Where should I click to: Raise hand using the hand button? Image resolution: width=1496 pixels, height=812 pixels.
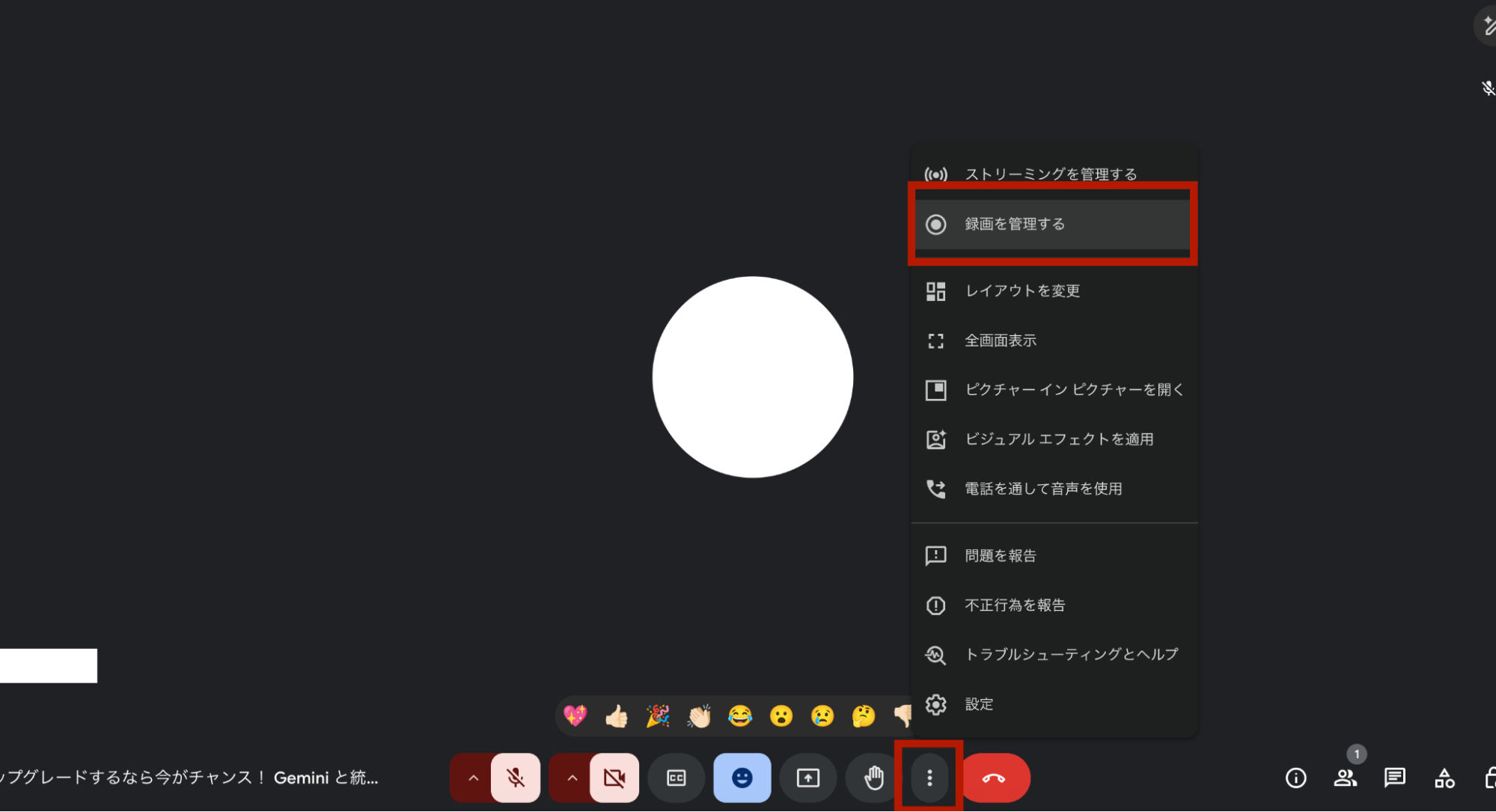tap(874, 778)
